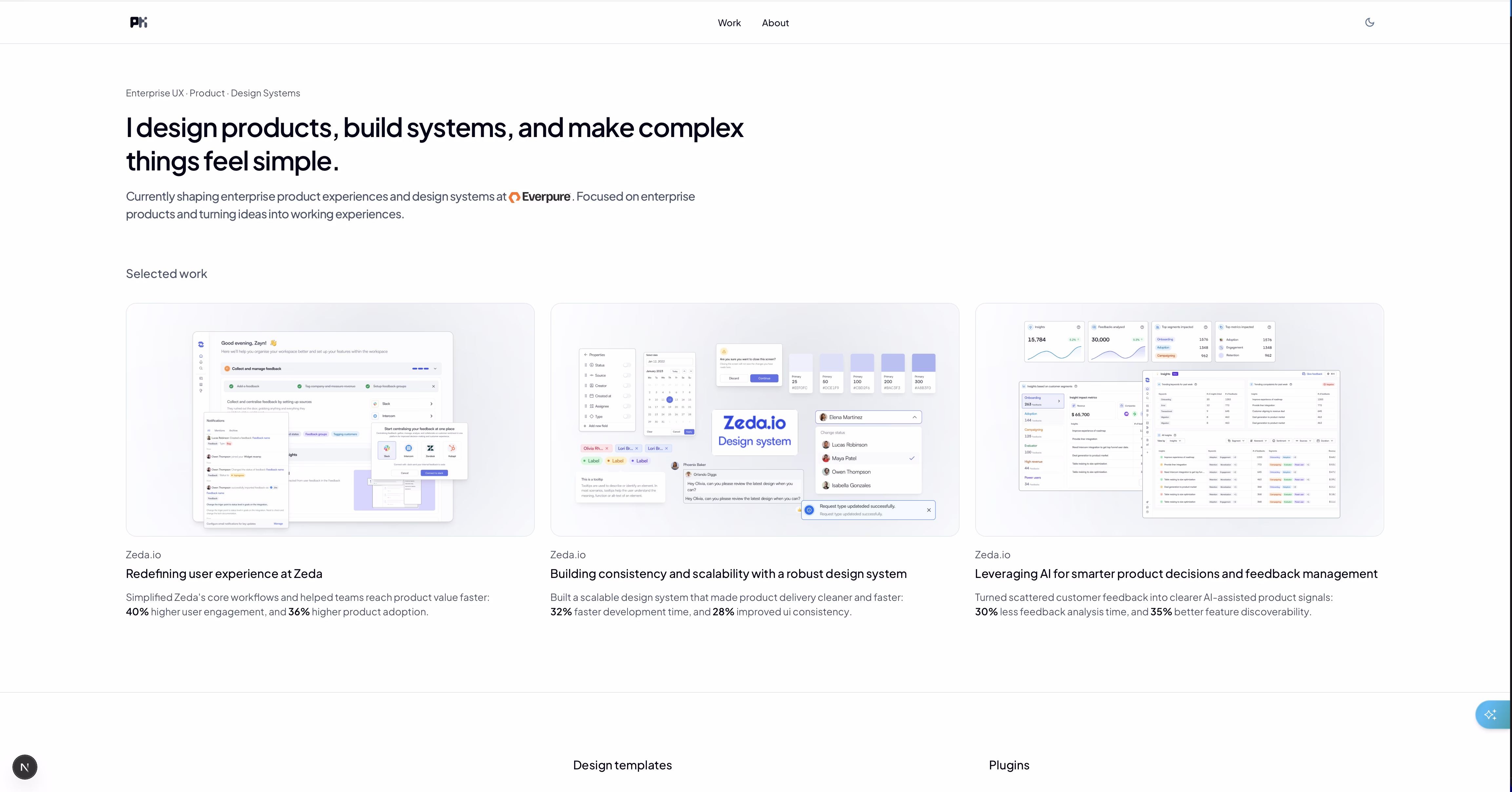Click the "35%" better feature discoverability figure
The image size is (1512, 792).
[x=1161, y=612]
